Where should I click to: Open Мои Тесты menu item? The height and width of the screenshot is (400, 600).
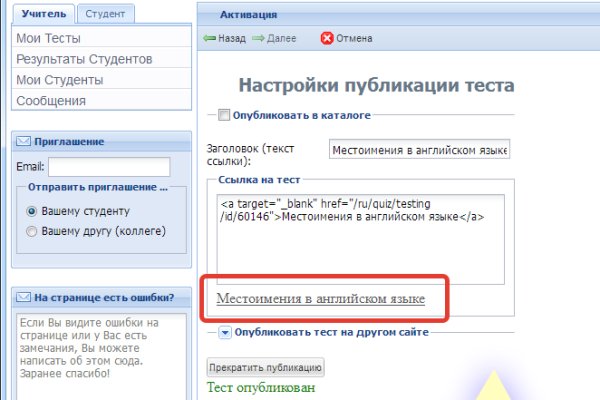click(50, 38)
